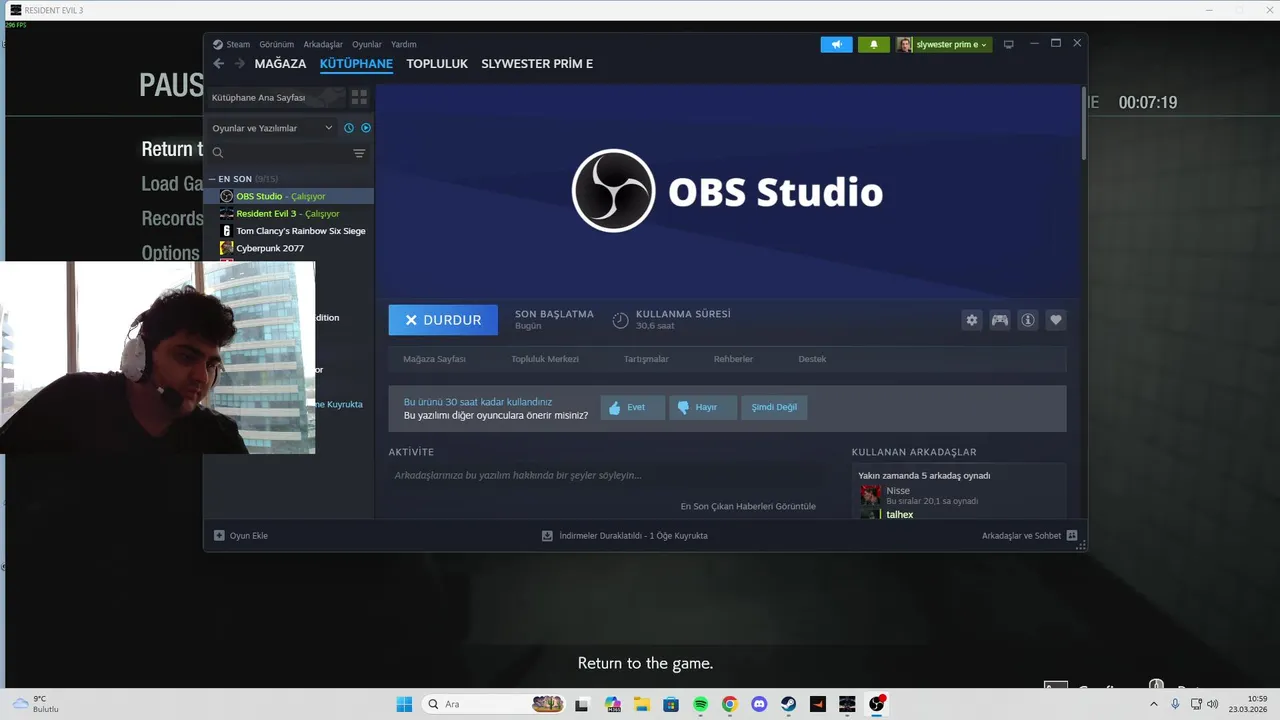Image resolution: width=1280 pixels, height=720 pixels.
Task: Go forward with the Steam forward arrow
Action: (x=239, y=63)
